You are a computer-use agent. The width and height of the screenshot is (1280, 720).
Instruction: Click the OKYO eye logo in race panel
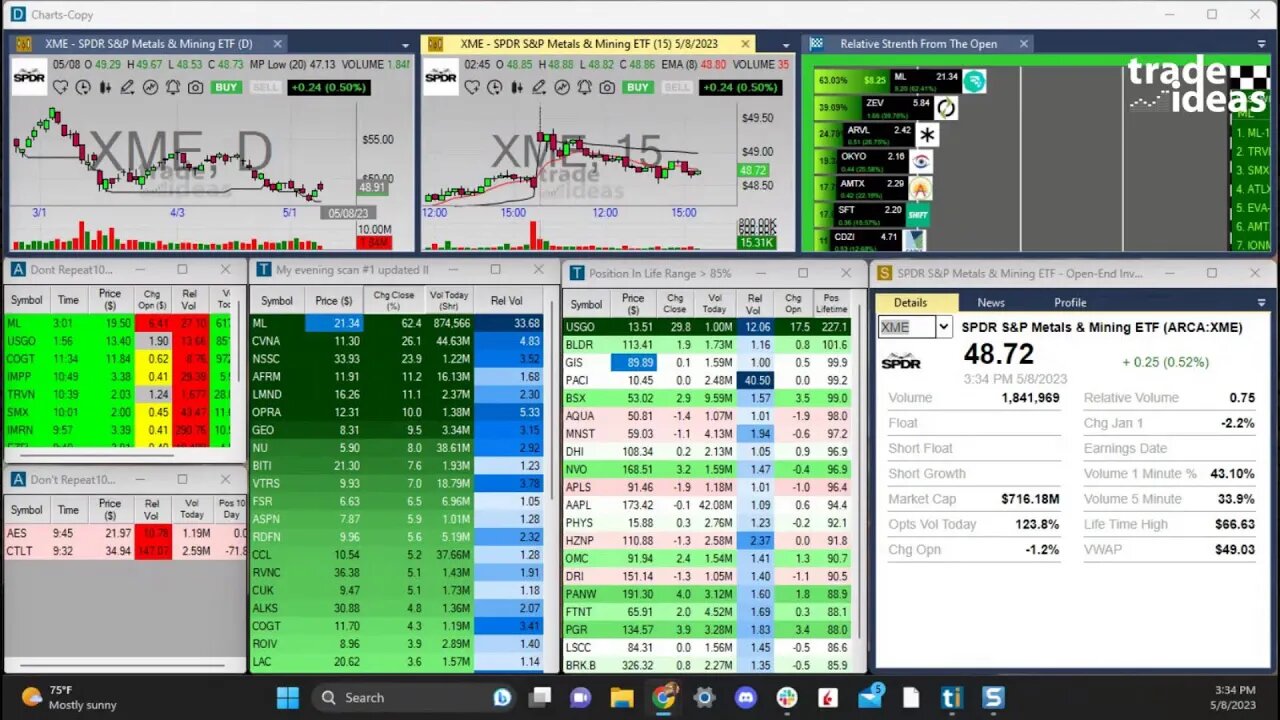tap(921, 161)
